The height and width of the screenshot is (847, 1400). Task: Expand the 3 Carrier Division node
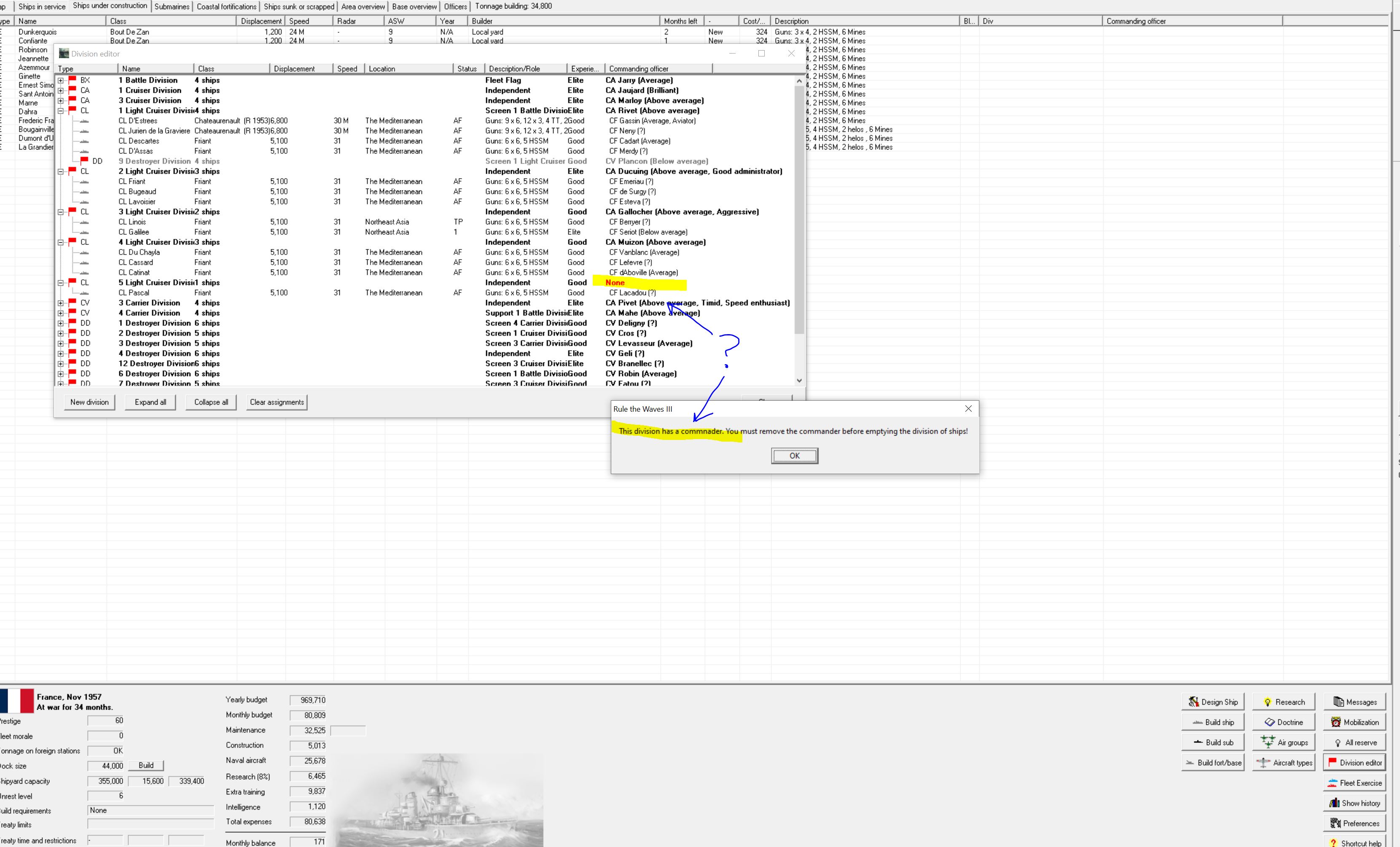(x=60, y=303)
